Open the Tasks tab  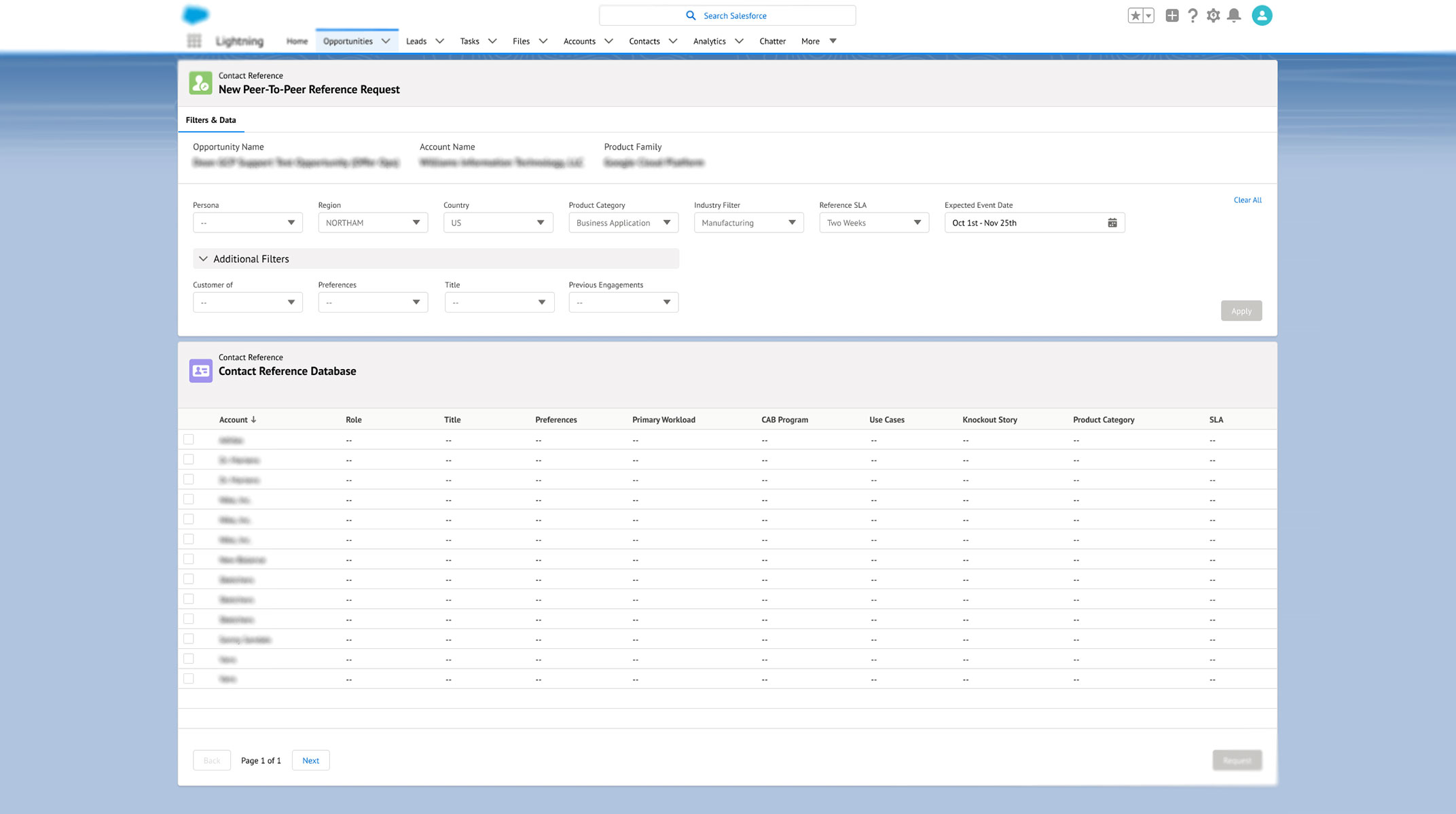(469, 41)
